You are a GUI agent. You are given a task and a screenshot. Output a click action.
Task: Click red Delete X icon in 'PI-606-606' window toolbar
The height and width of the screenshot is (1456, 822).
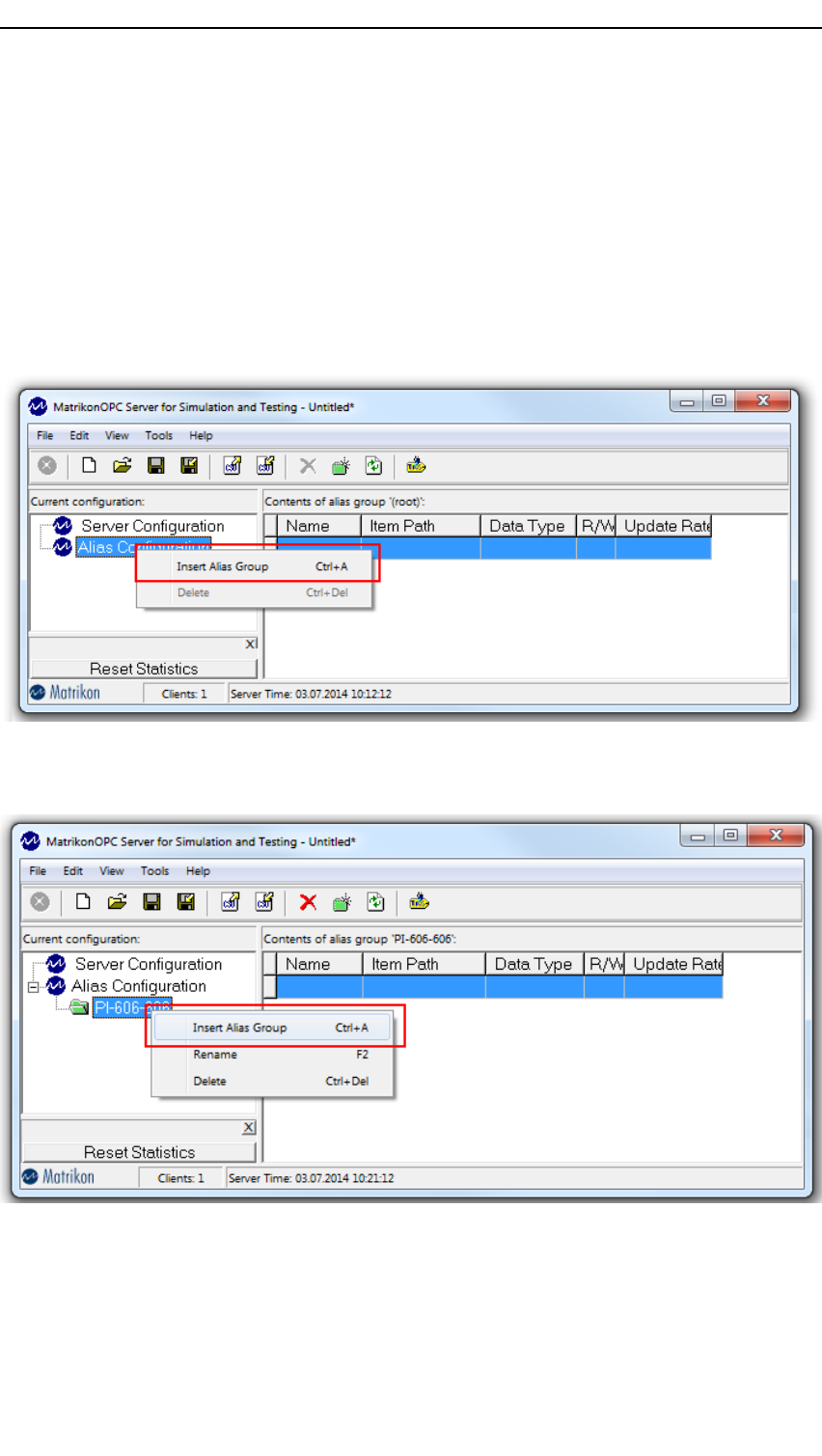(308, 902)
